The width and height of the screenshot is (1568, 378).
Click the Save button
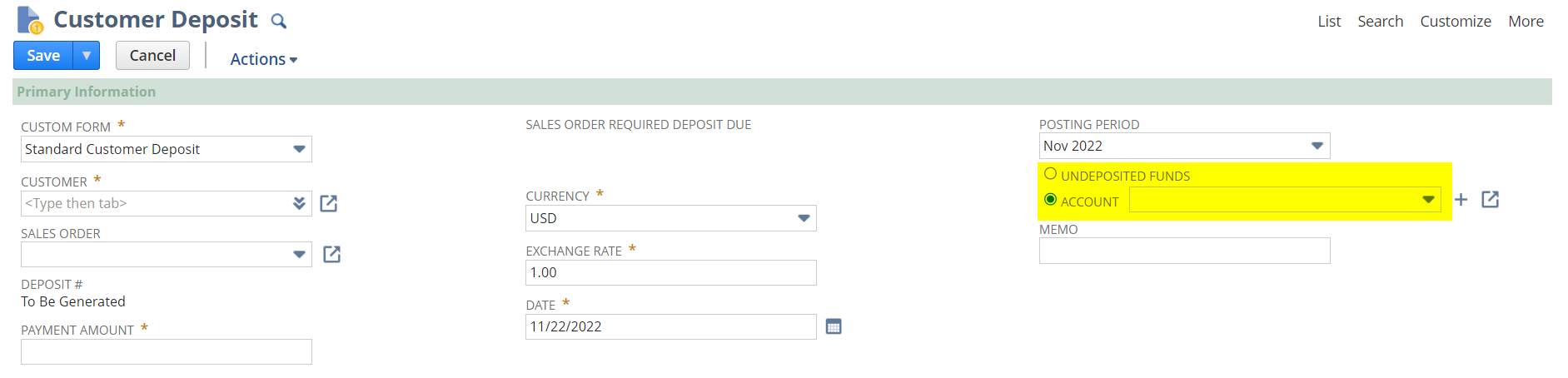(x=43, y=55)
